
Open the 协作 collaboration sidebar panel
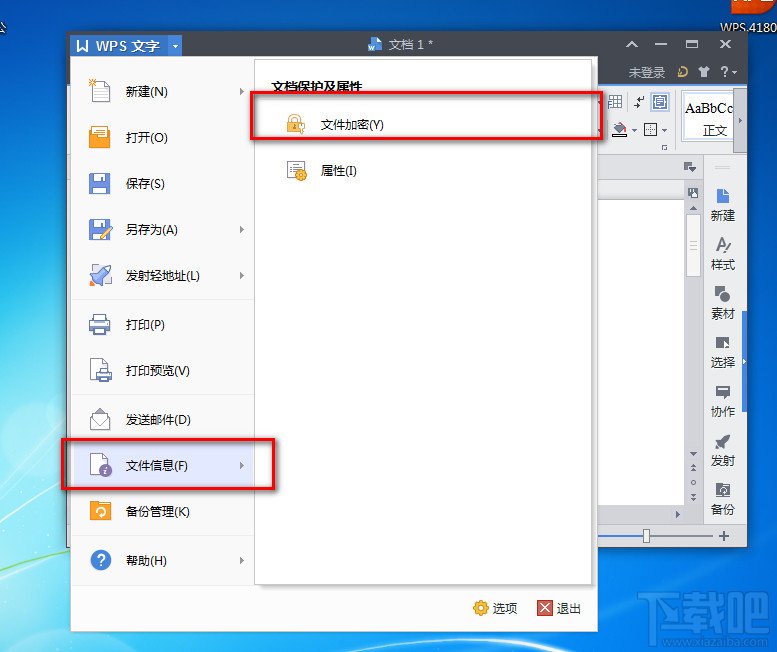pyautogui.click(x=722, y=401)
